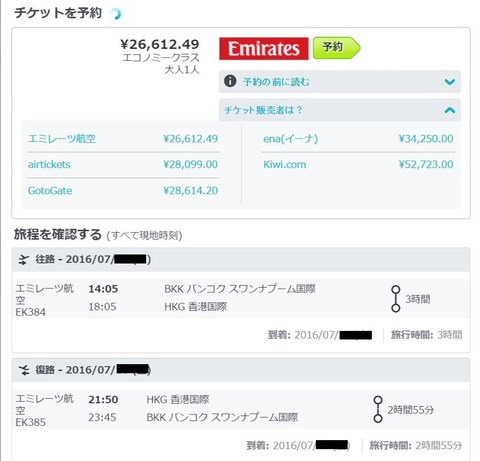Click the ¥28,099.00 airtickets price
480x461 pixels.
point(190,164)
